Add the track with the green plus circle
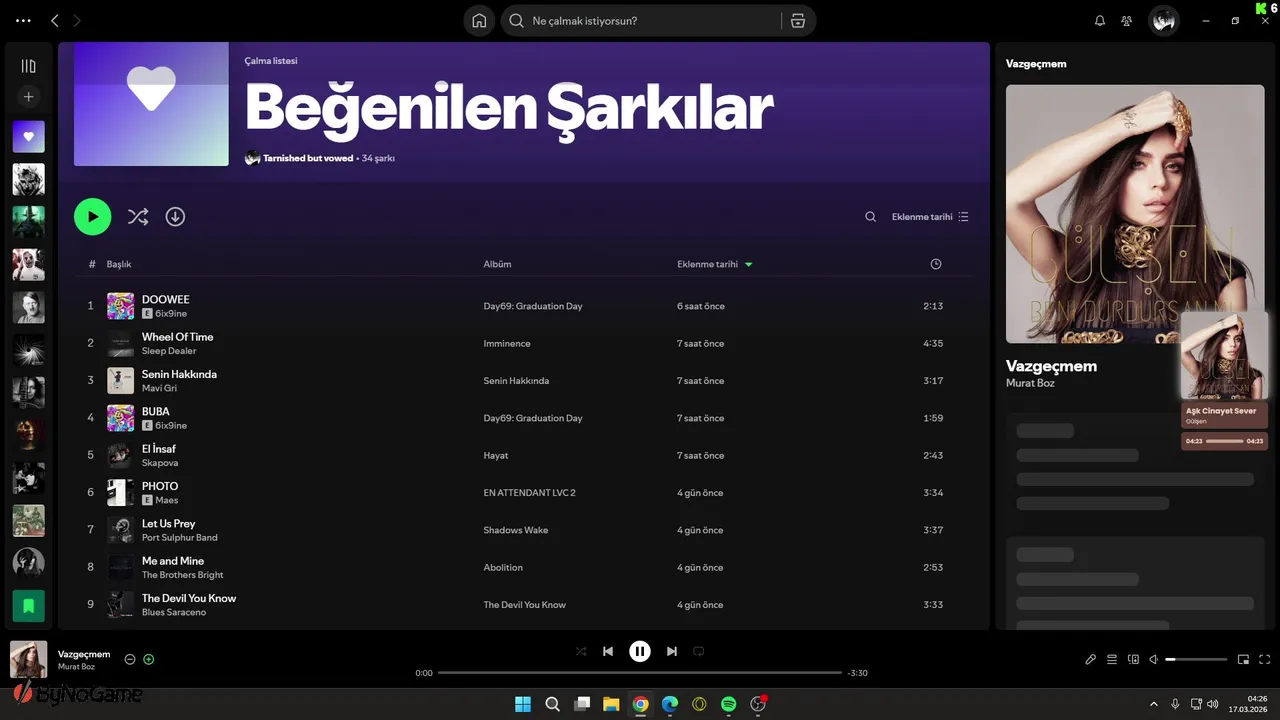 click(x=149, y=659)
